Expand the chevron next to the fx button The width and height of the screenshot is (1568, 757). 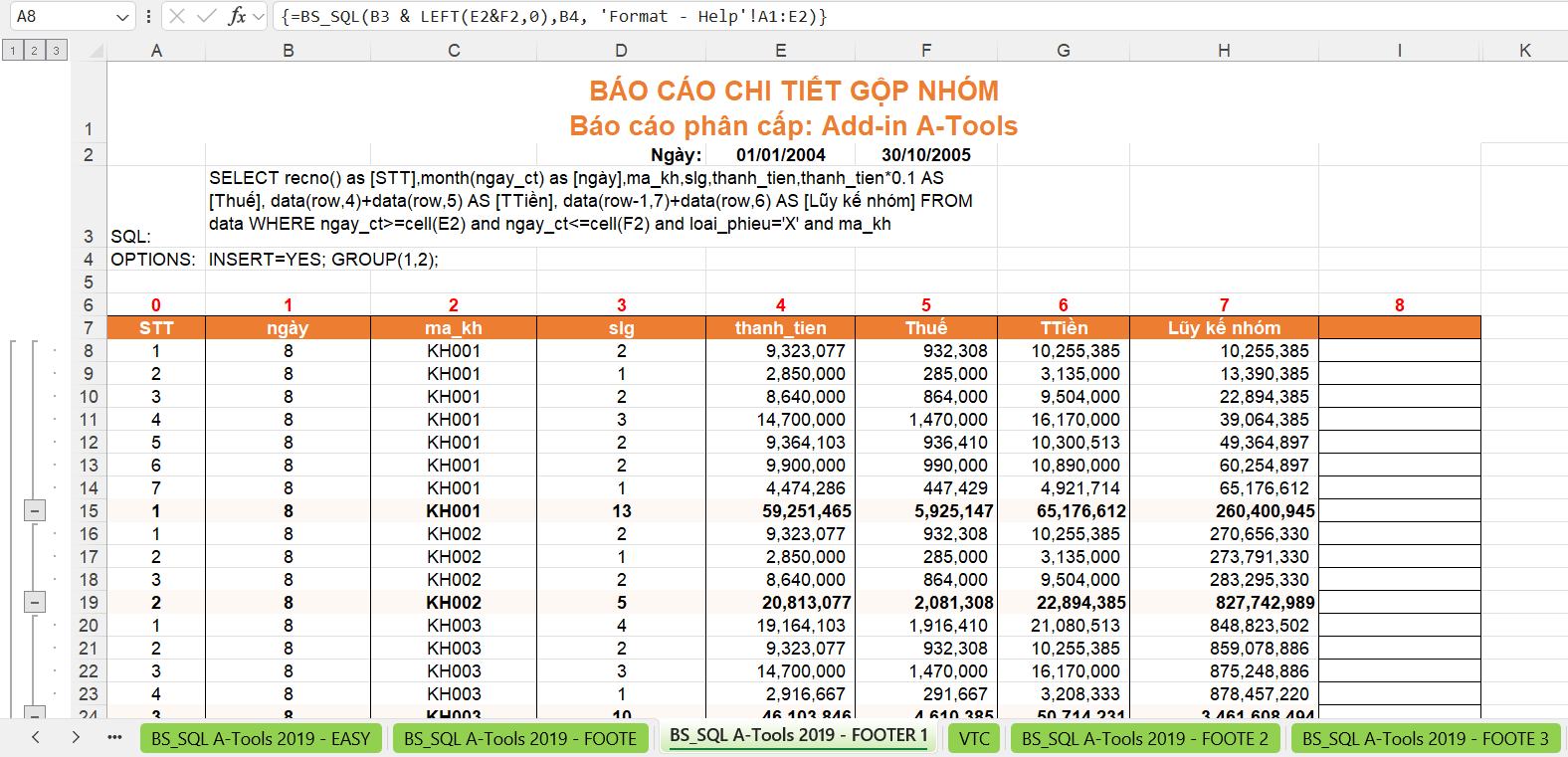pyautogui.click(x=259, y=17)
